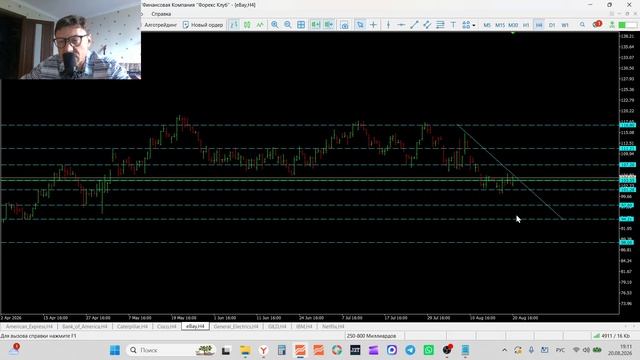Open the IBM,H4 chart tab
The image size is (640, 360).
[304, 327]
